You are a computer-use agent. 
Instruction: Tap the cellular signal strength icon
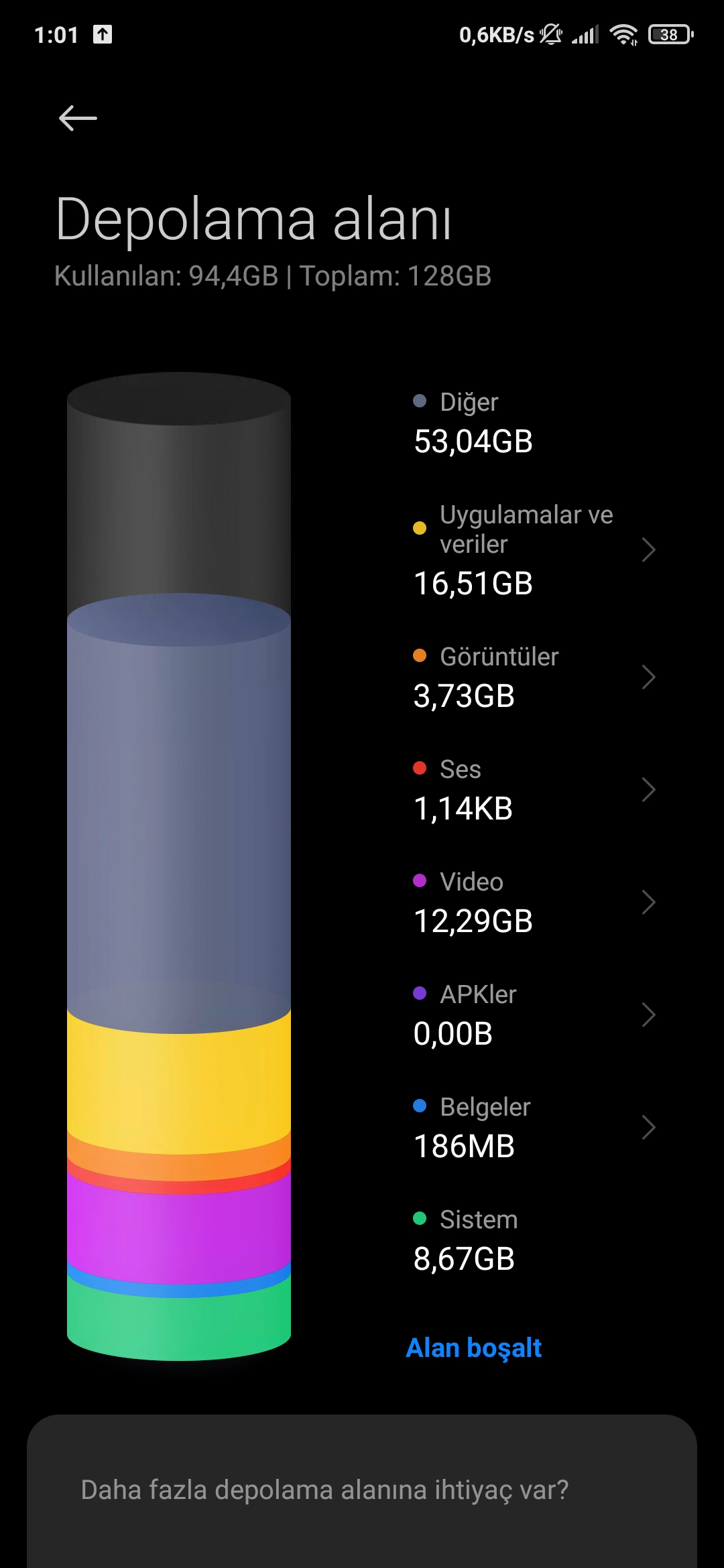(585, 34)
